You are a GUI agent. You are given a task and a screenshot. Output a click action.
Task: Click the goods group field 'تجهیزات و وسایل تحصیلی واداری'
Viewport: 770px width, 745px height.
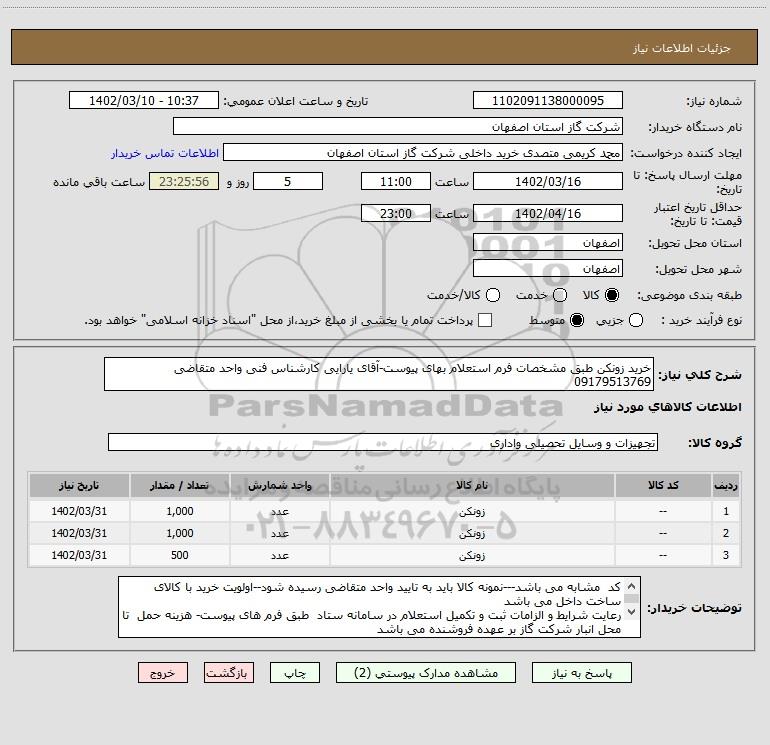pos(383,442)
